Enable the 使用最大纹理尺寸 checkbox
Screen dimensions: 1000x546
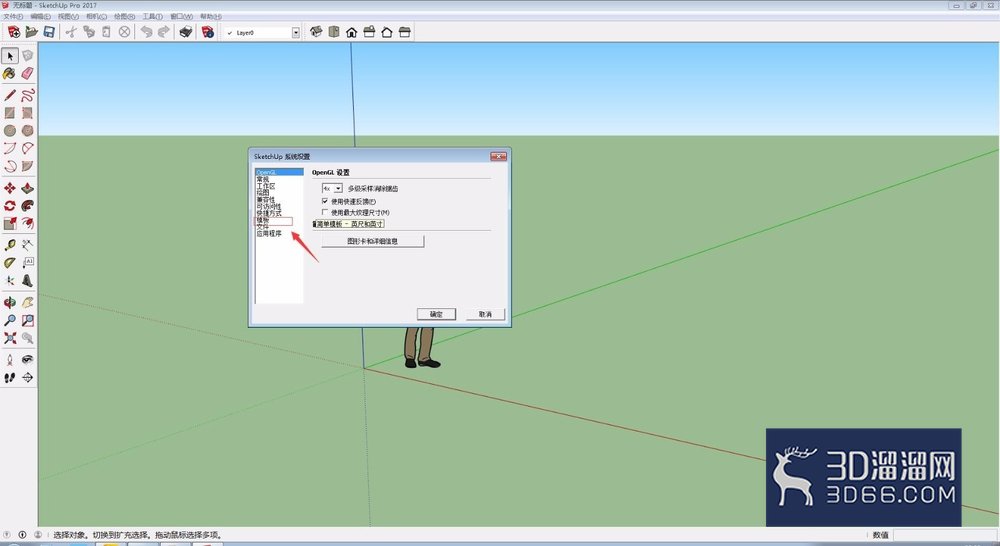(x=325, y=212)
